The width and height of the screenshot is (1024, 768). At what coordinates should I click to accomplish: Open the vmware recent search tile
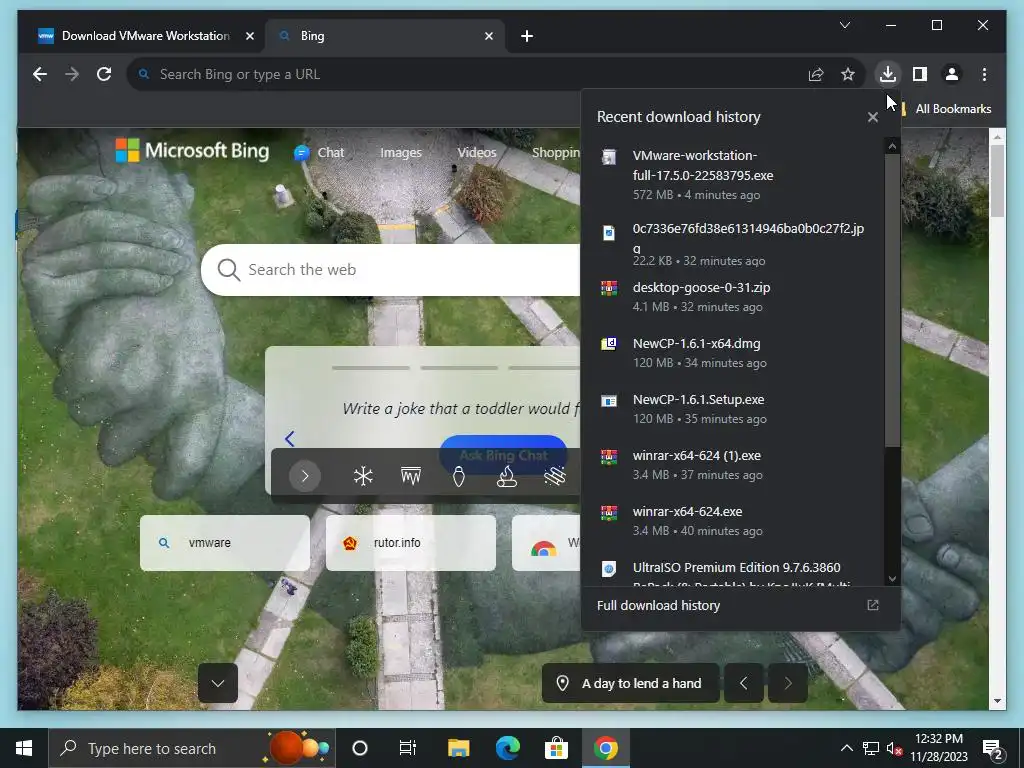tap(225, 543)
